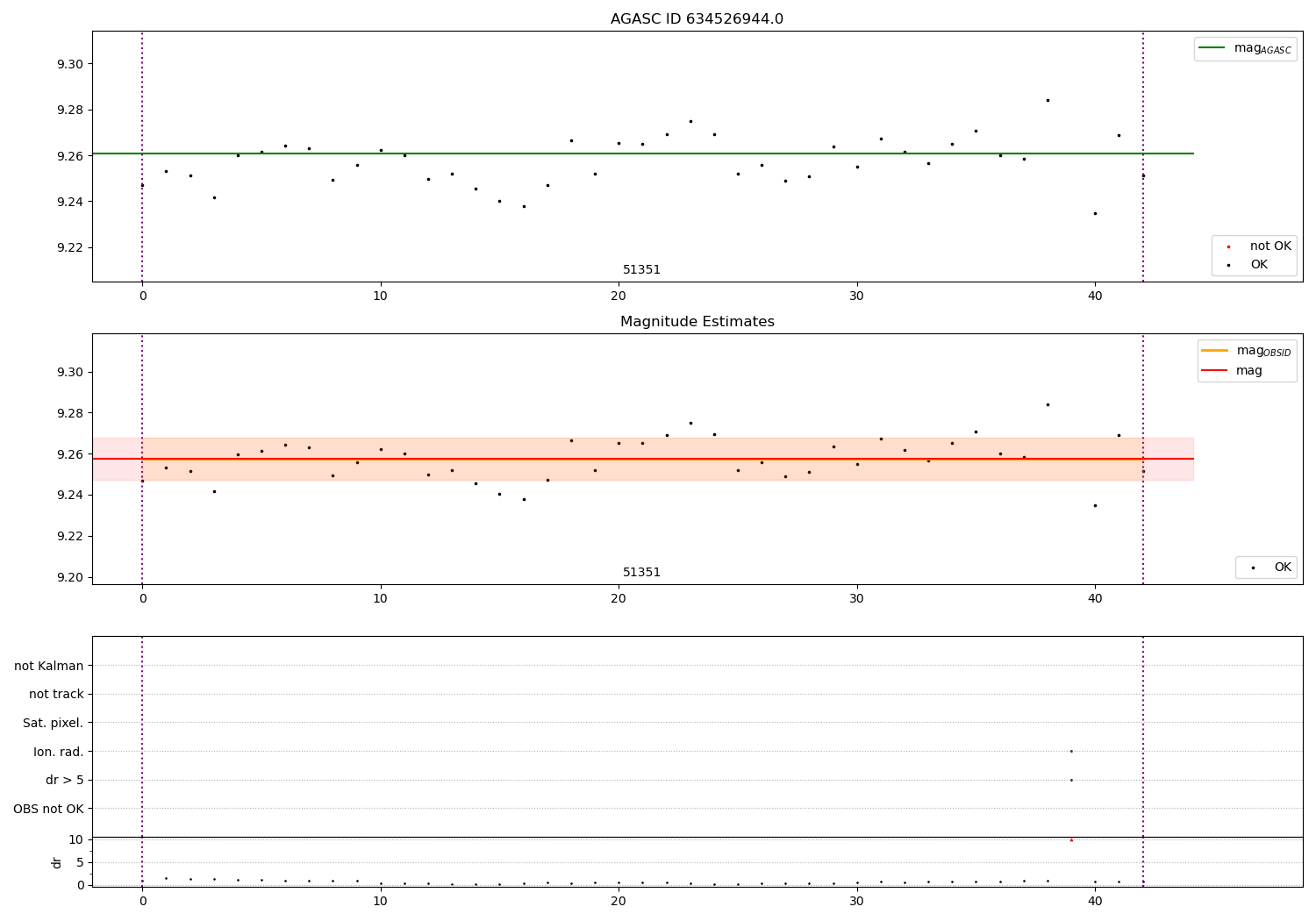Click the "Magnitude Estimates" plot title
The width and height of the screenshot is (1316, 921).
point(697,322)
